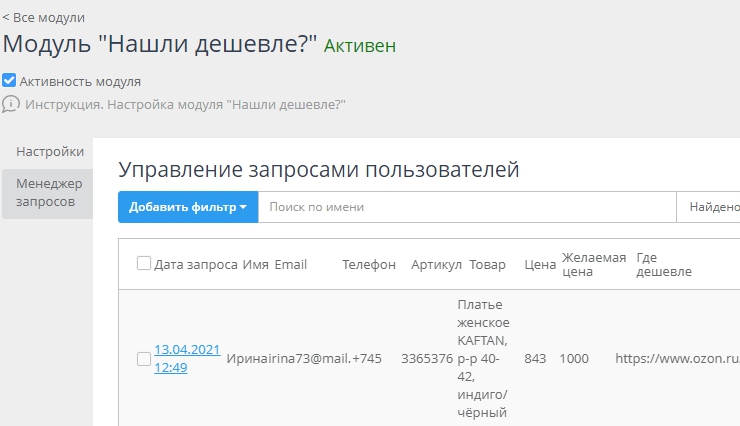Focus the "Поиск по имени" search field

pyautogui.click(x=467, y=207)
